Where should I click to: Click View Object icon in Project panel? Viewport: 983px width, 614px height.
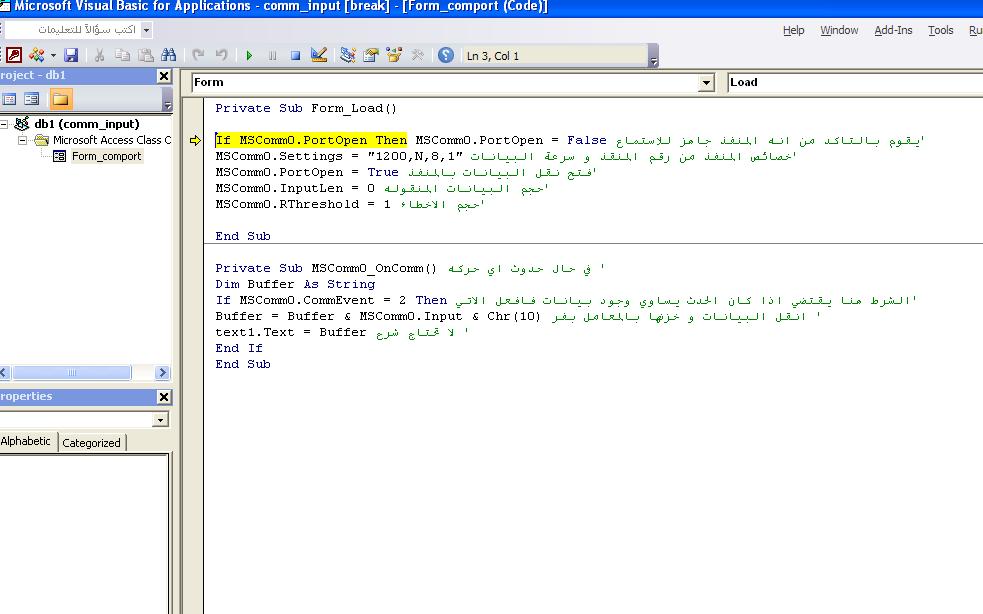tap(31, 99)
